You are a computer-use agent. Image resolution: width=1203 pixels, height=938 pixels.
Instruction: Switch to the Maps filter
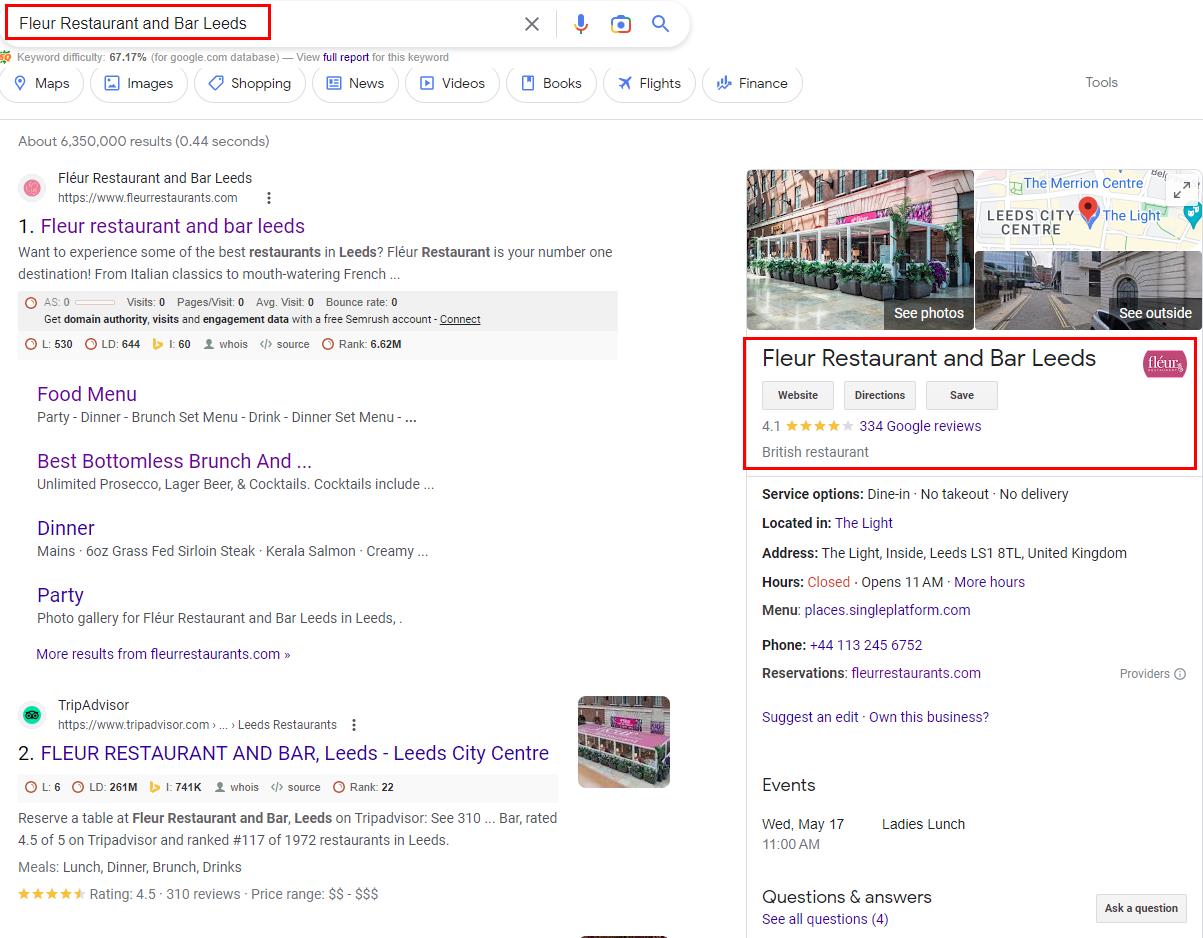(x=42, y=83)
